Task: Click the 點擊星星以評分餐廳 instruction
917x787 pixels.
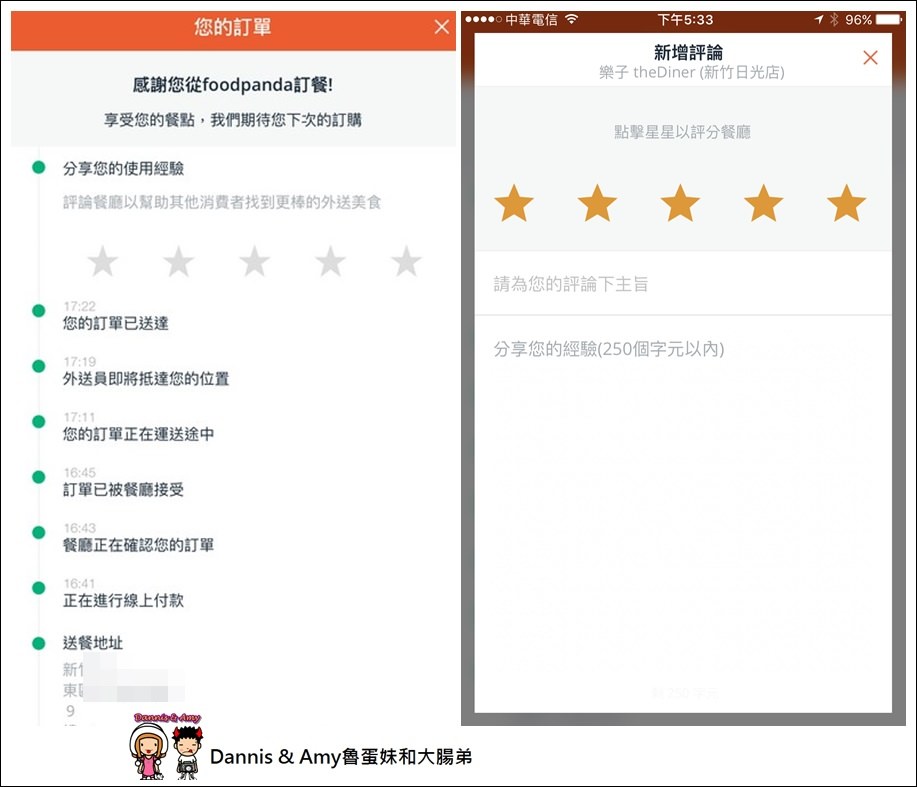Action: 682,132
